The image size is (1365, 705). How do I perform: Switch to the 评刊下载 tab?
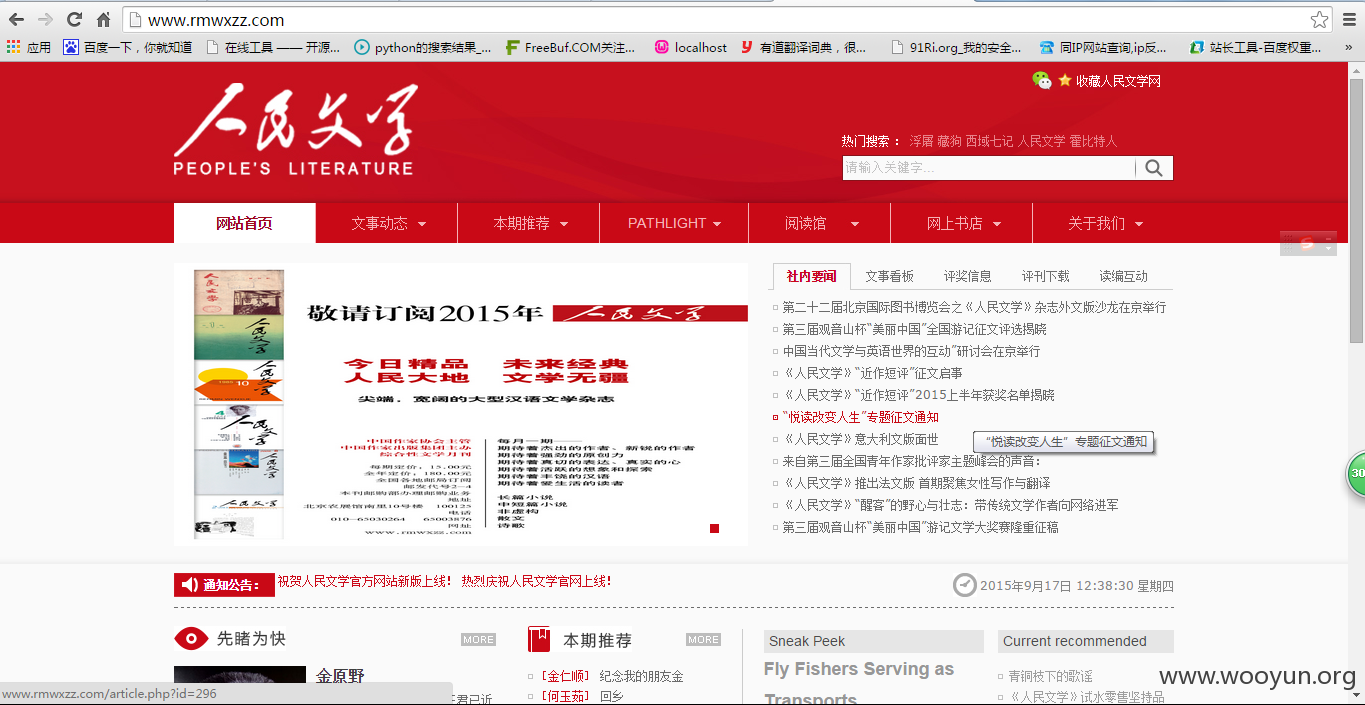tap(1046, 276)
